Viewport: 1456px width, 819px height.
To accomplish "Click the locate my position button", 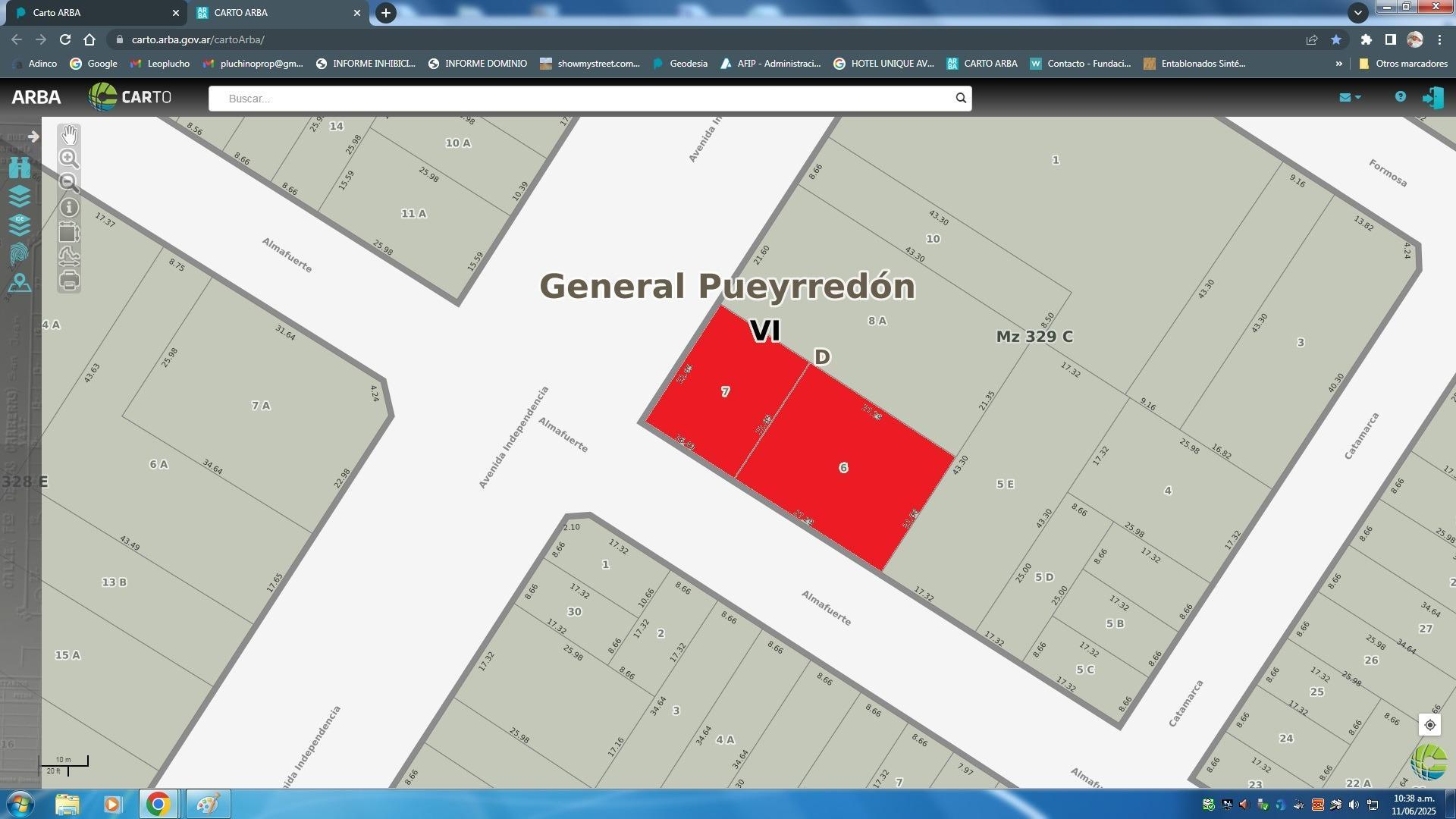I will pos(1429,725).
